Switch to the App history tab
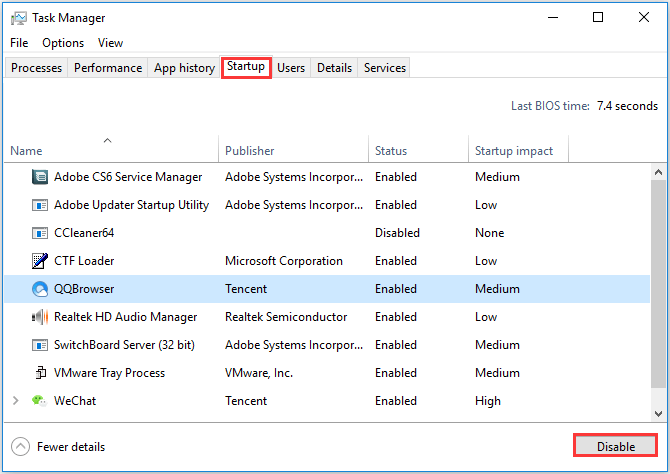Viewport: 670px width, 474px height. click(184, 68)
